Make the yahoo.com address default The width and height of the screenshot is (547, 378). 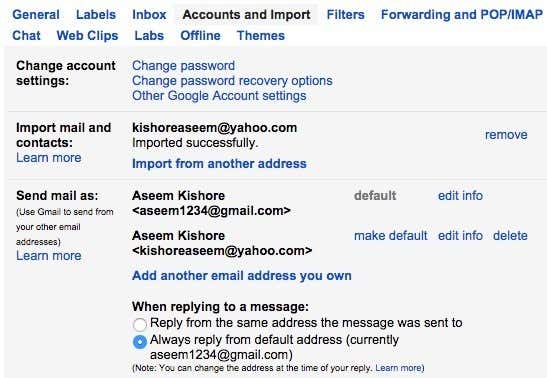(390, 236)
